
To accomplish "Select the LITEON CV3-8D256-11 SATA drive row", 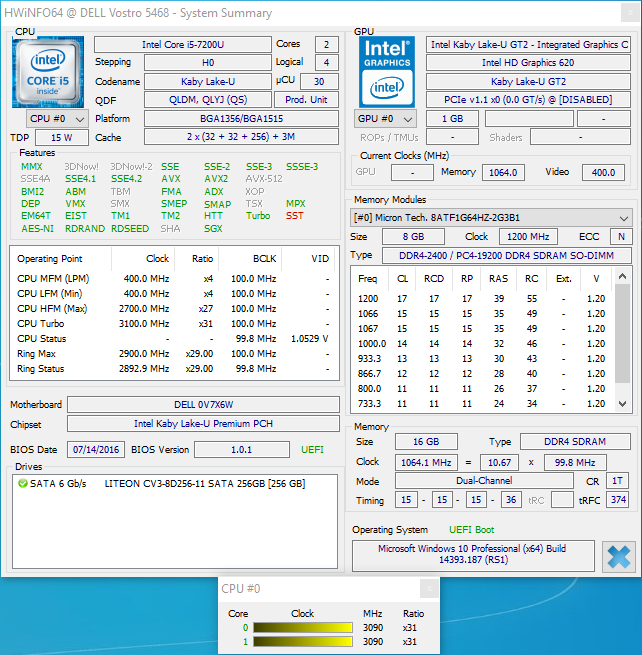I will tap(175, 483).
